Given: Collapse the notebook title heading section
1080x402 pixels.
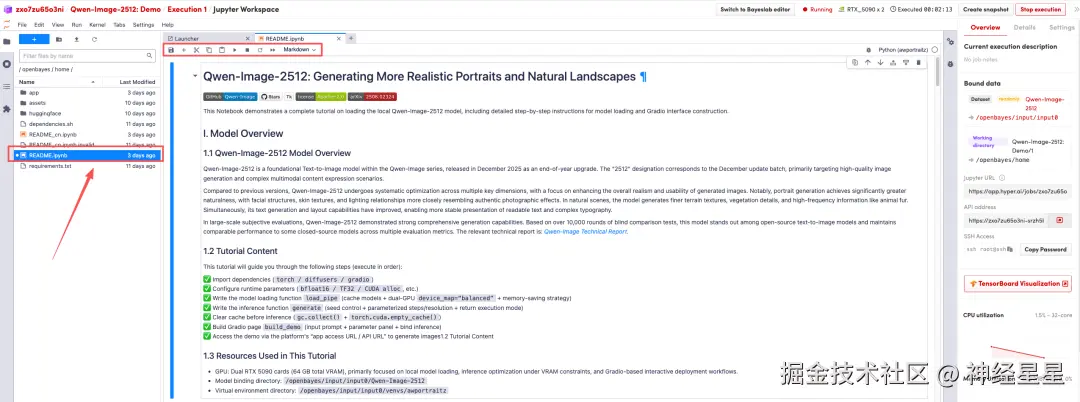Looking at the screenshot, I should click(195, 76).
